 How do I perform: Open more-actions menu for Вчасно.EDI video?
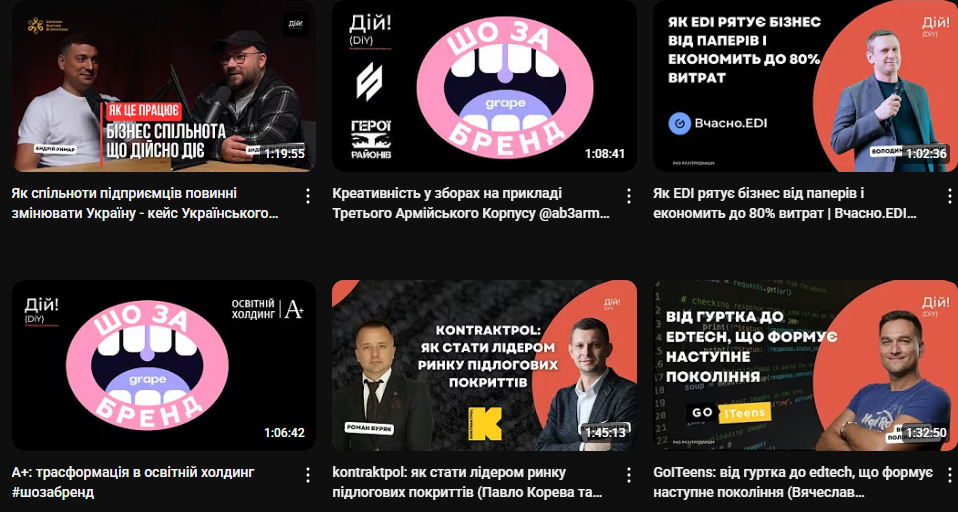point(949,196)
